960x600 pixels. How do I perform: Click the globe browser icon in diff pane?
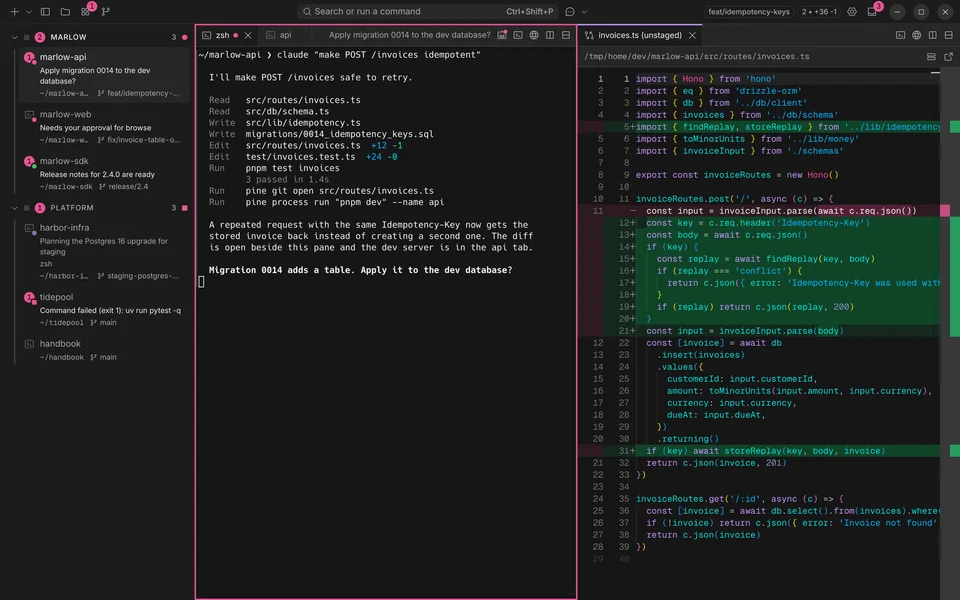click(x=917, y=36)
